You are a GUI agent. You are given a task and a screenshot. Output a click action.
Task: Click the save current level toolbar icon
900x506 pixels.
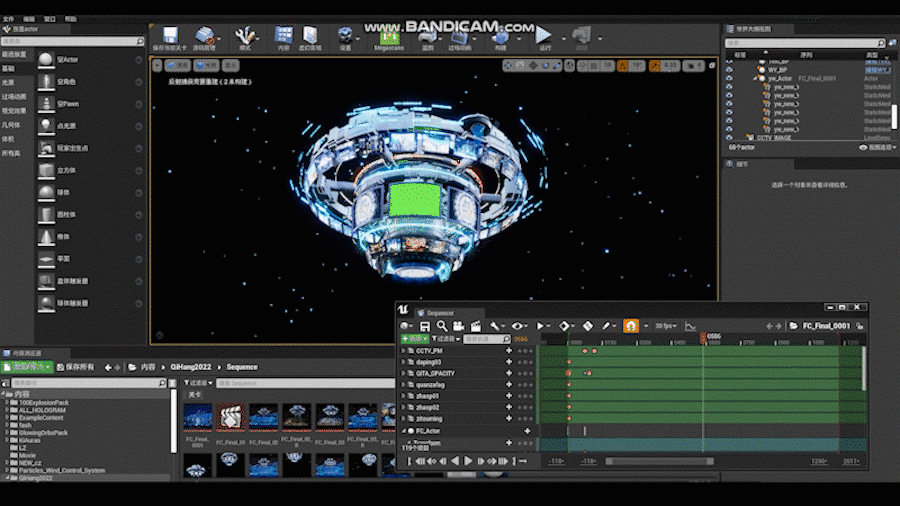170,36
